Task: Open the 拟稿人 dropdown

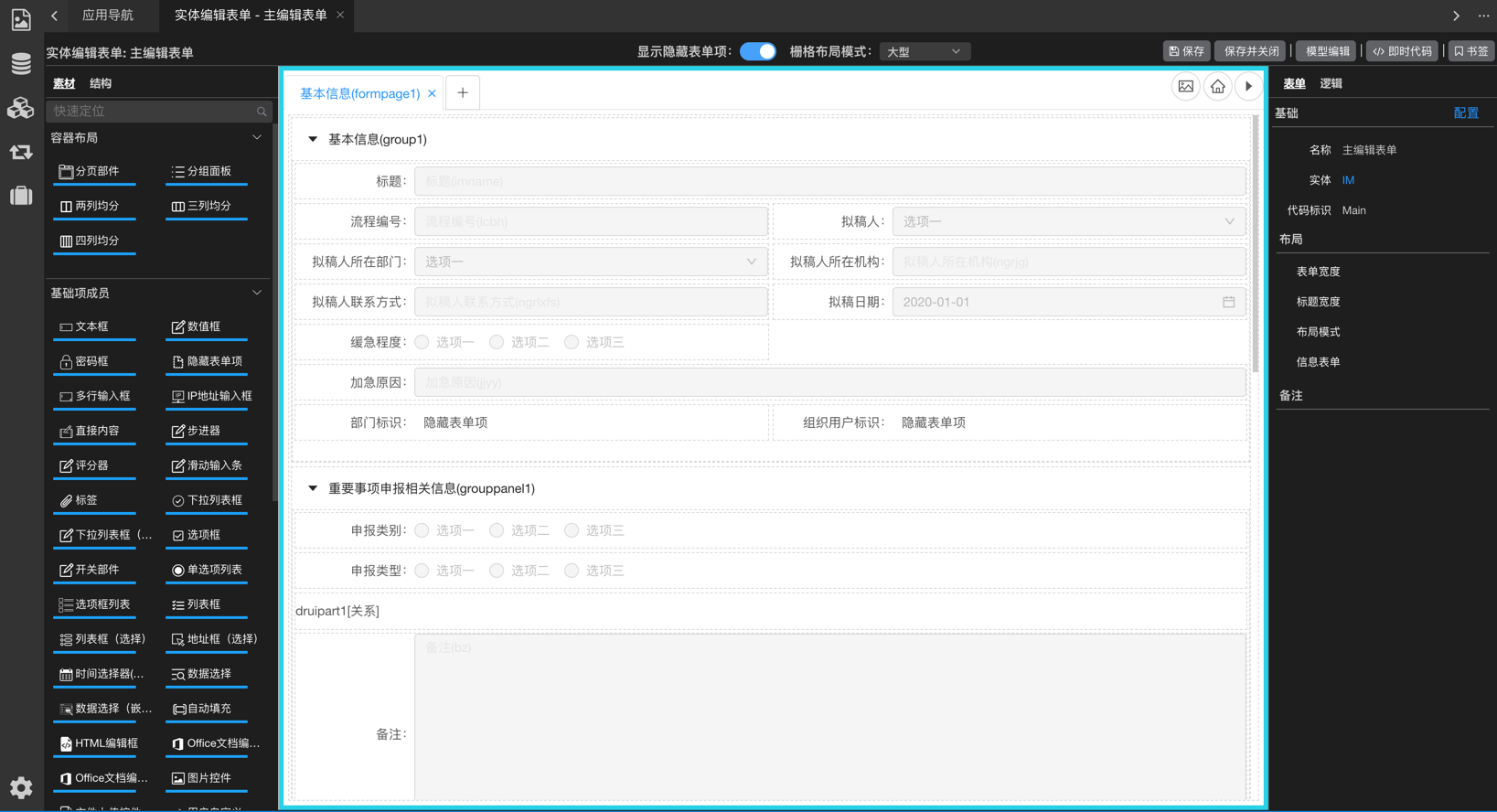Action: 1069,221
